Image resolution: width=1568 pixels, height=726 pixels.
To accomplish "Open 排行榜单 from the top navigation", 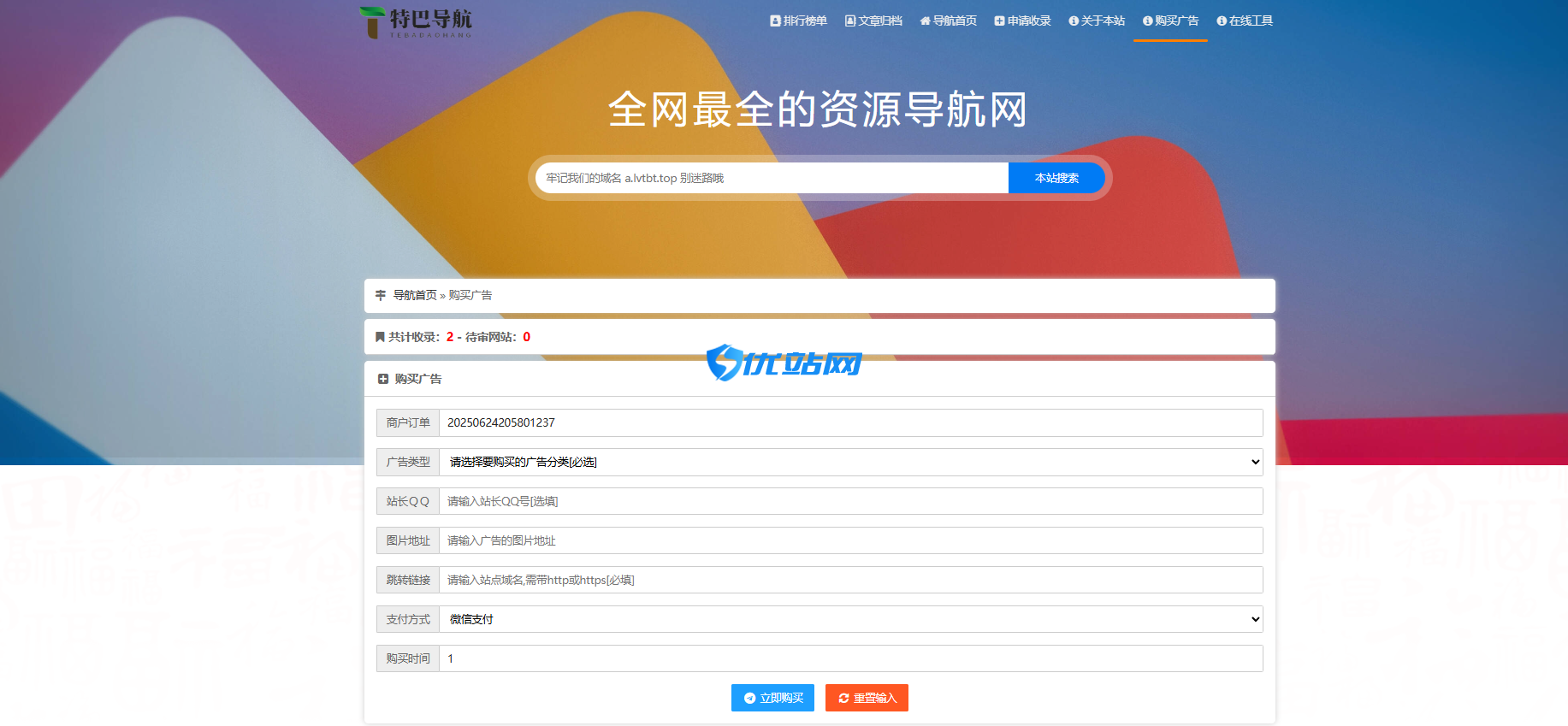I will (x=799, y=21).
